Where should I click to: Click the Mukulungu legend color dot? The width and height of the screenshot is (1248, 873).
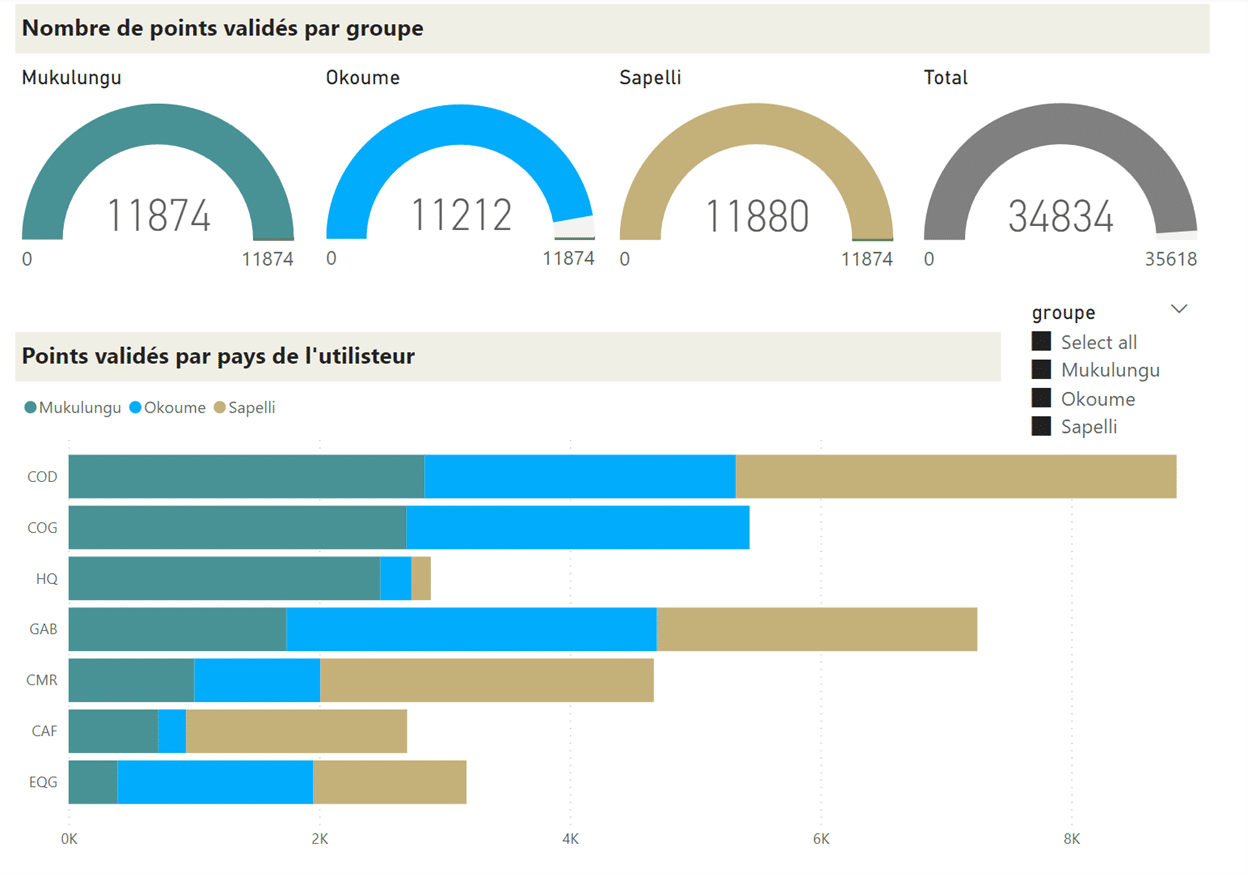pos(30,408)
